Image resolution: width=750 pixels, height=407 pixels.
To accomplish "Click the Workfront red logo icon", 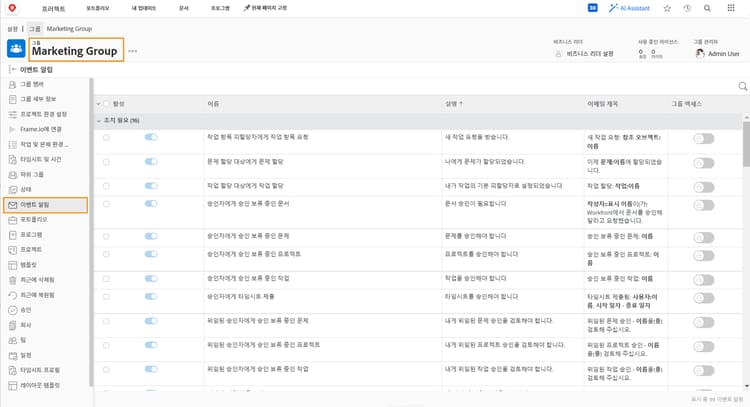I will 12,8.
